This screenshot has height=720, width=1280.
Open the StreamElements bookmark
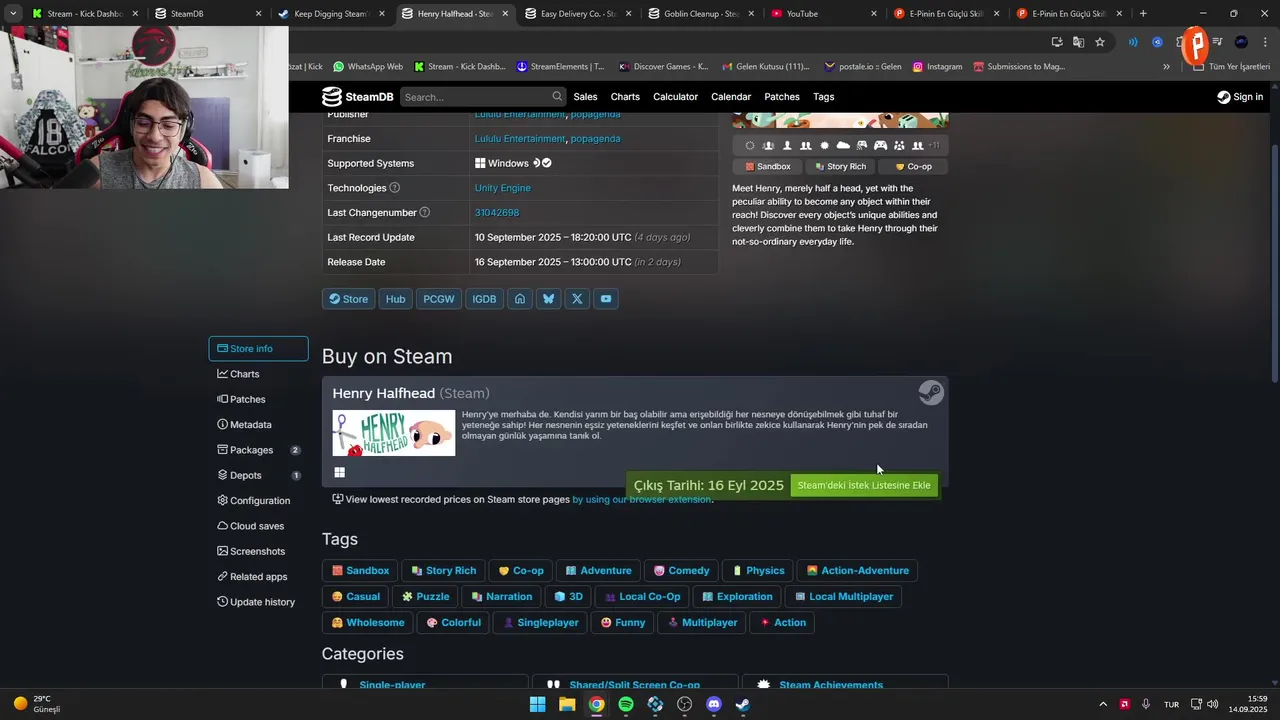pyautogui.click(x=560, y=67)
